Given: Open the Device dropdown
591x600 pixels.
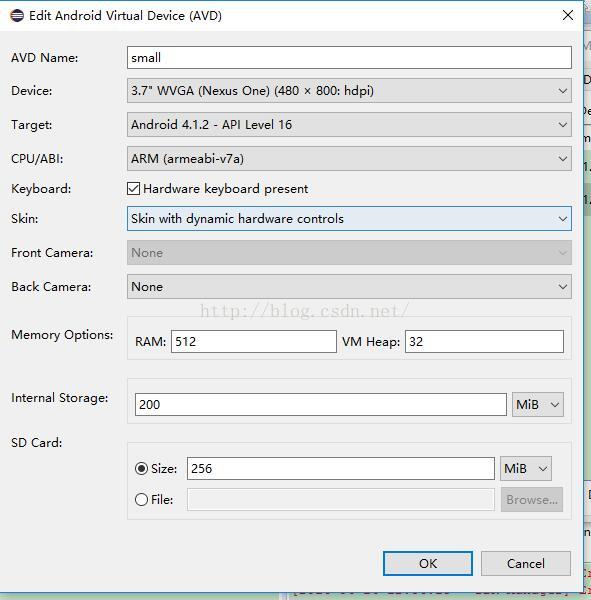Looking at the screenshot, I should (x=349, y=91).
